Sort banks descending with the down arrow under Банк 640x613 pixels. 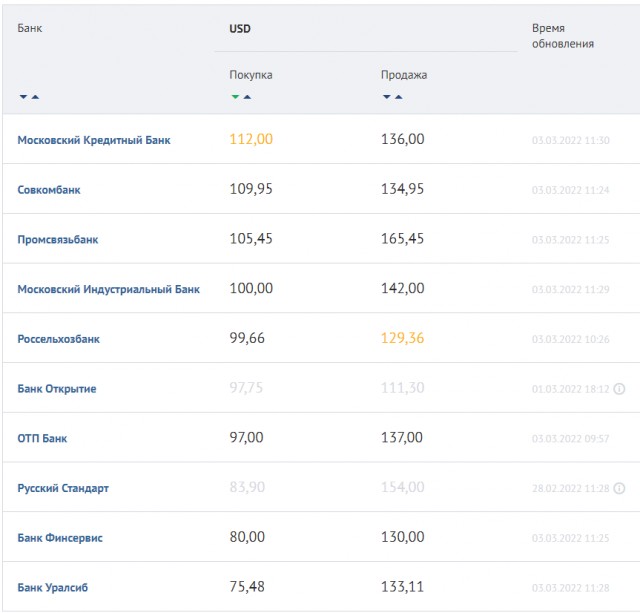(x=23, y=97)
